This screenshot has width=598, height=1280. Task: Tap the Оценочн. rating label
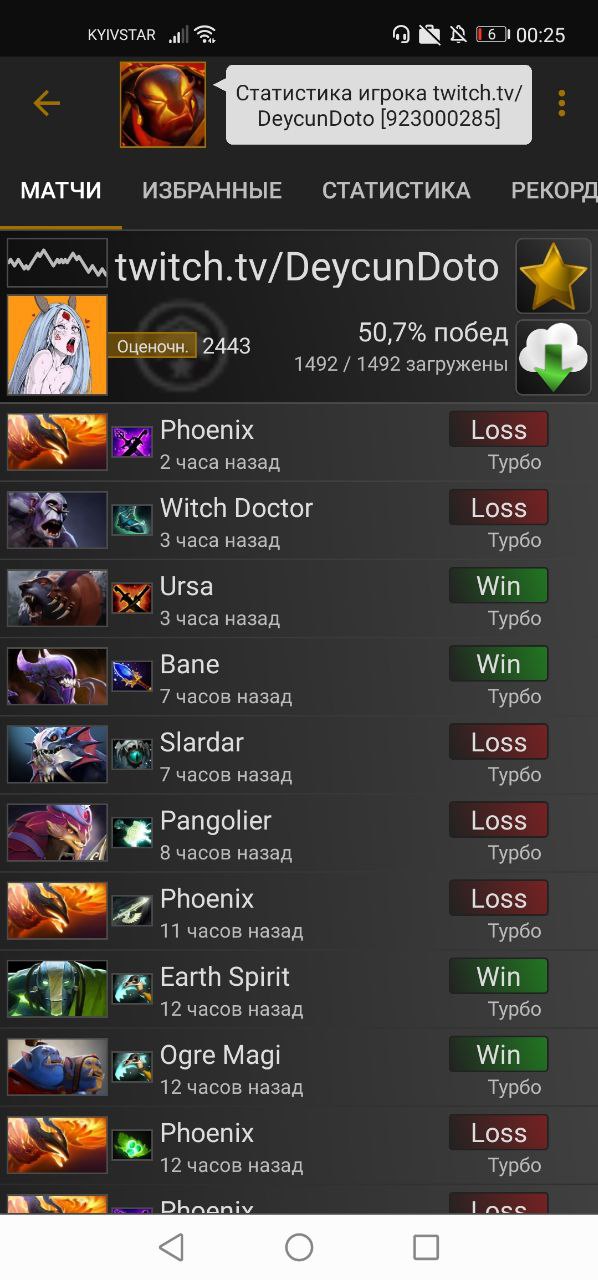[152, 346]
